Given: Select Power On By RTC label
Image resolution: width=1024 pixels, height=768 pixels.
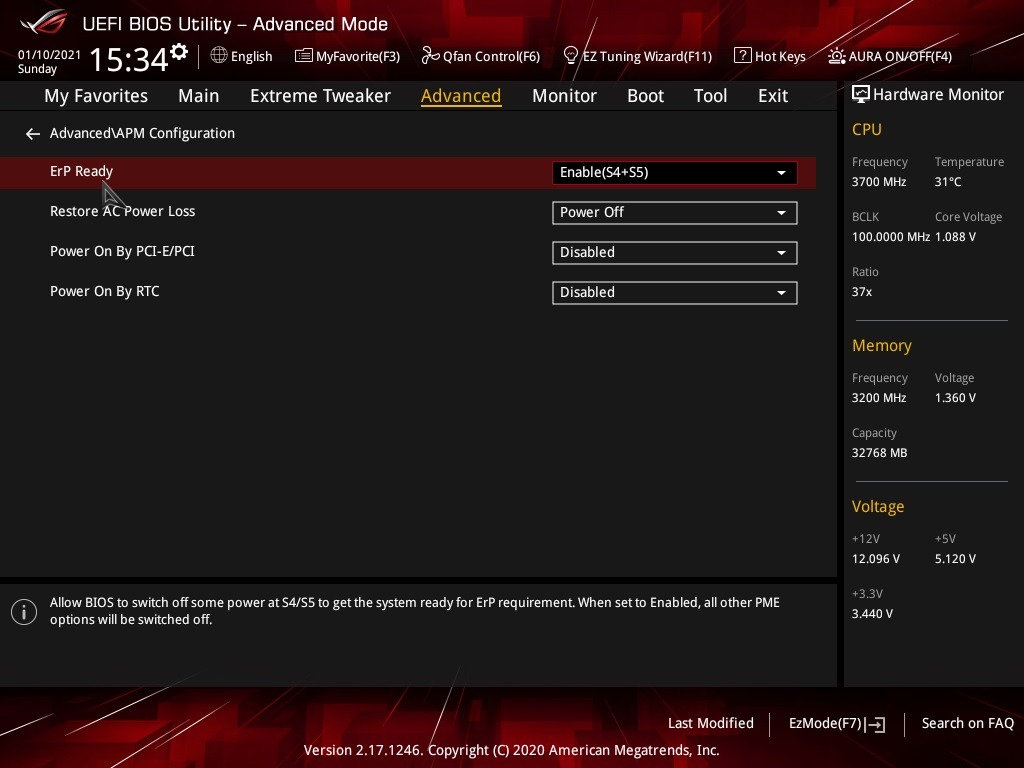Looking at the screenshot, I should click(x=104, y=291).
